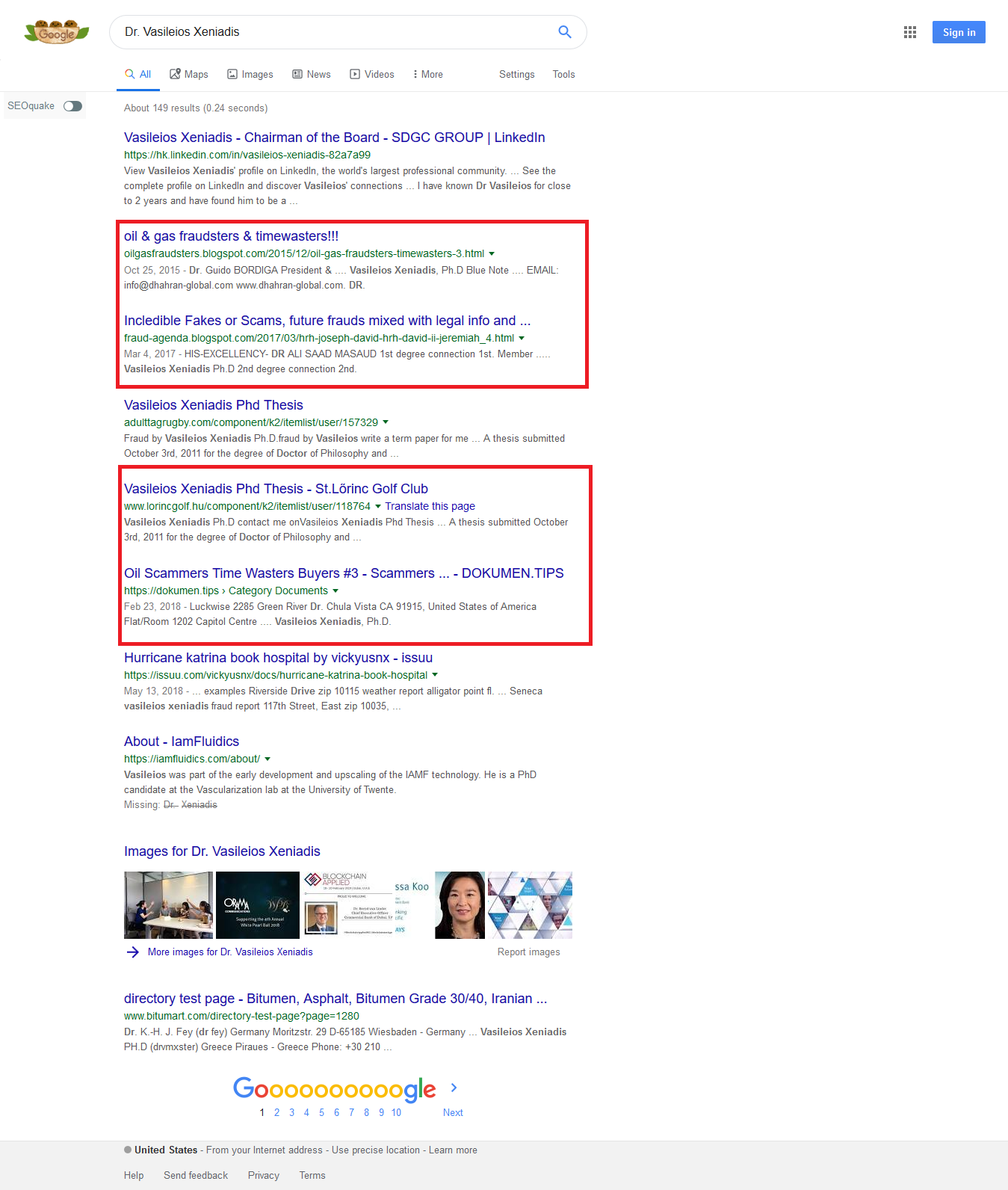Open the More search options menu

[x=427, y=74]
